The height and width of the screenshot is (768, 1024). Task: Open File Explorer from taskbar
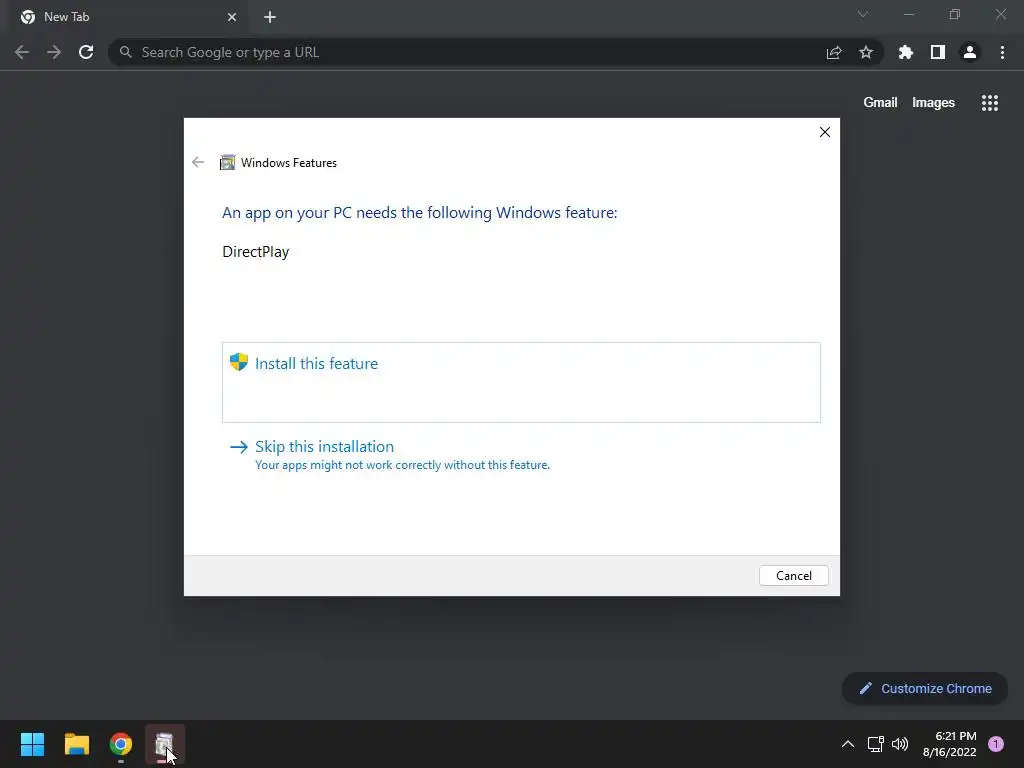[x=76, y=744]
